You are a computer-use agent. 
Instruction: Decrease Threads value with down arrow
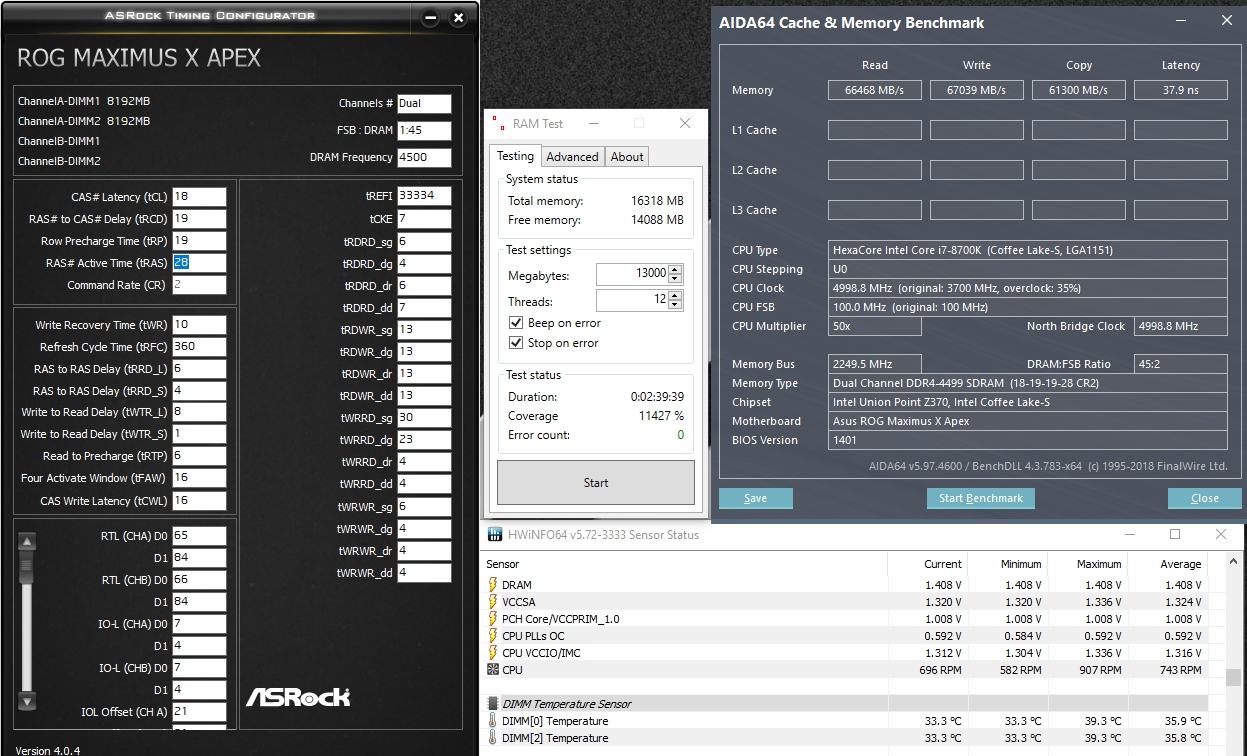coord(675,305)
